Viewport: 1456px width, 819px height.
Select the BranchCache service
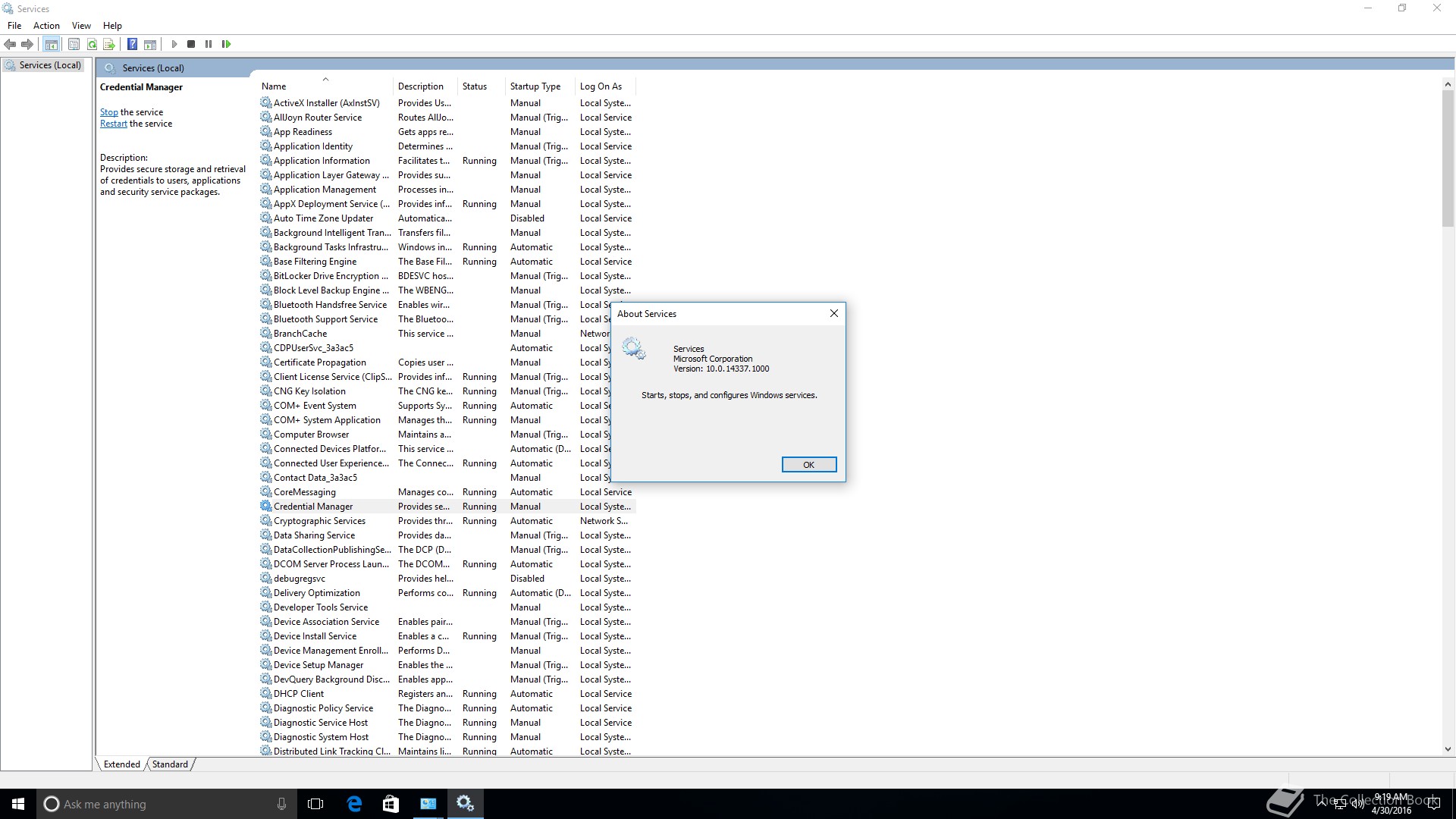pyautogui.click(x=435, y=334)
